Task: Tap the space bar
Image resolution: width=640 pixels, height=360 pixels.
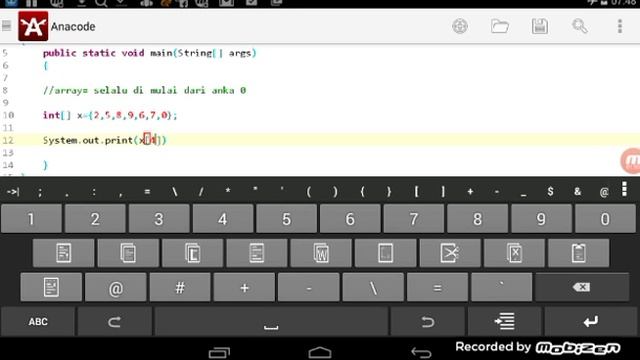Action: [x=271, y=322]
